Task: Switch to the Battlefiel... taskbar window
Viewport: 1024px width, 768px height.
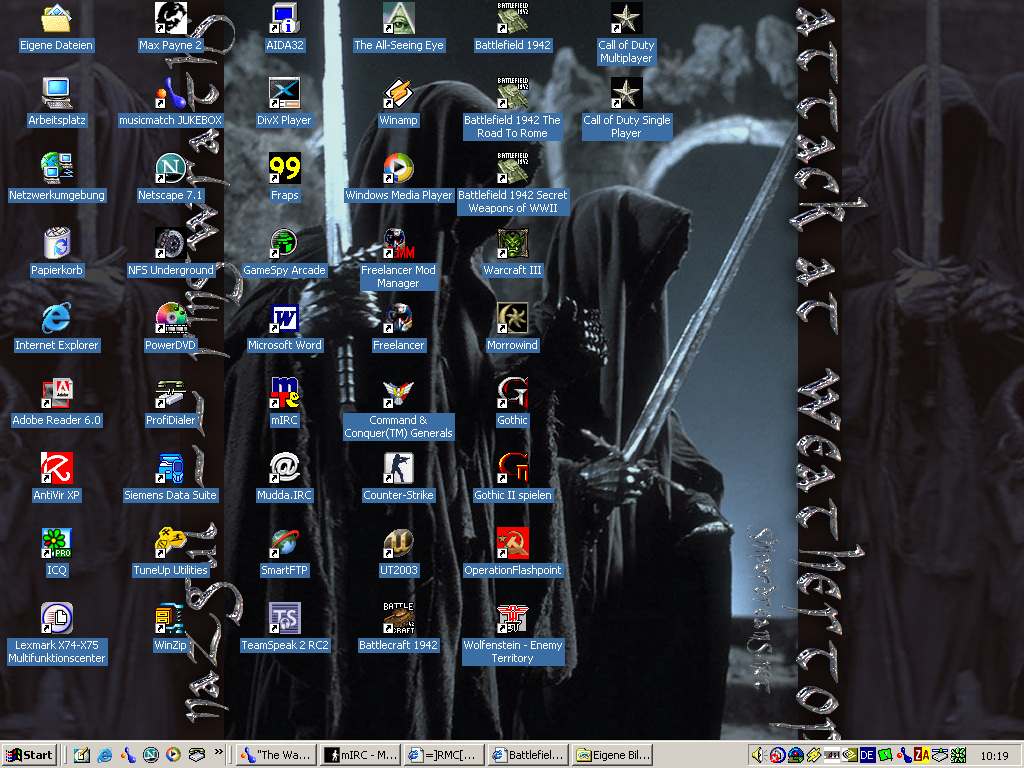Action: coord(528,755)
